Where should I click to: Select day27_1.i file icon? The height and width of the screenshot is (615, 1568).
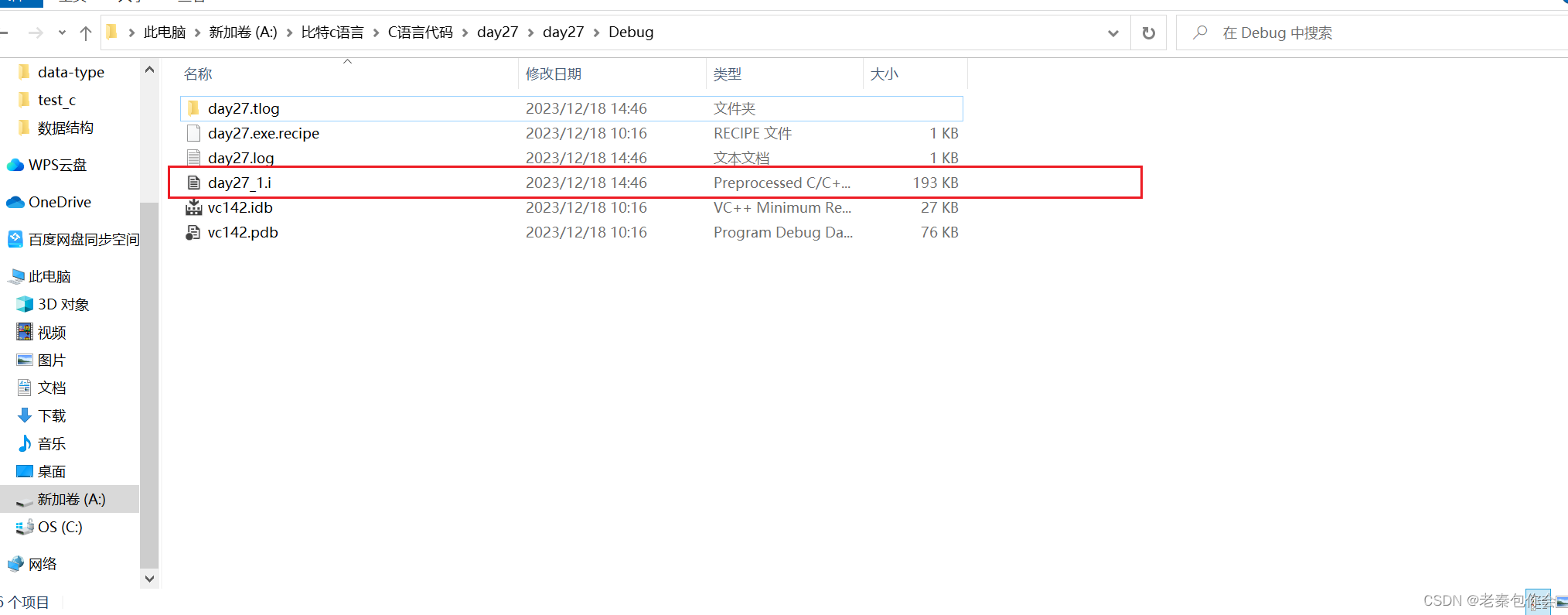[x=193, y=183]
